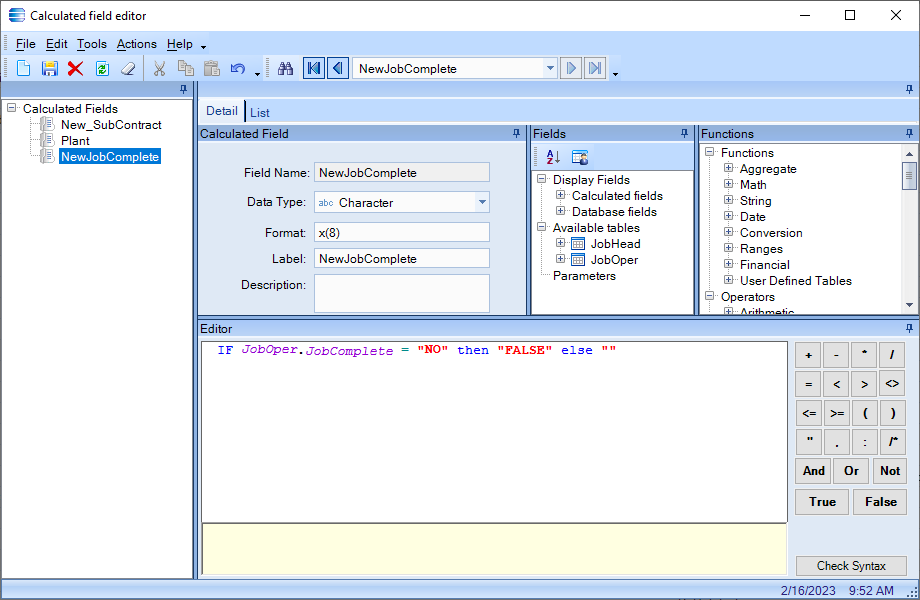
Task: Click the Functions panel scrollbar thumb
Action: (x=909, y=175)
